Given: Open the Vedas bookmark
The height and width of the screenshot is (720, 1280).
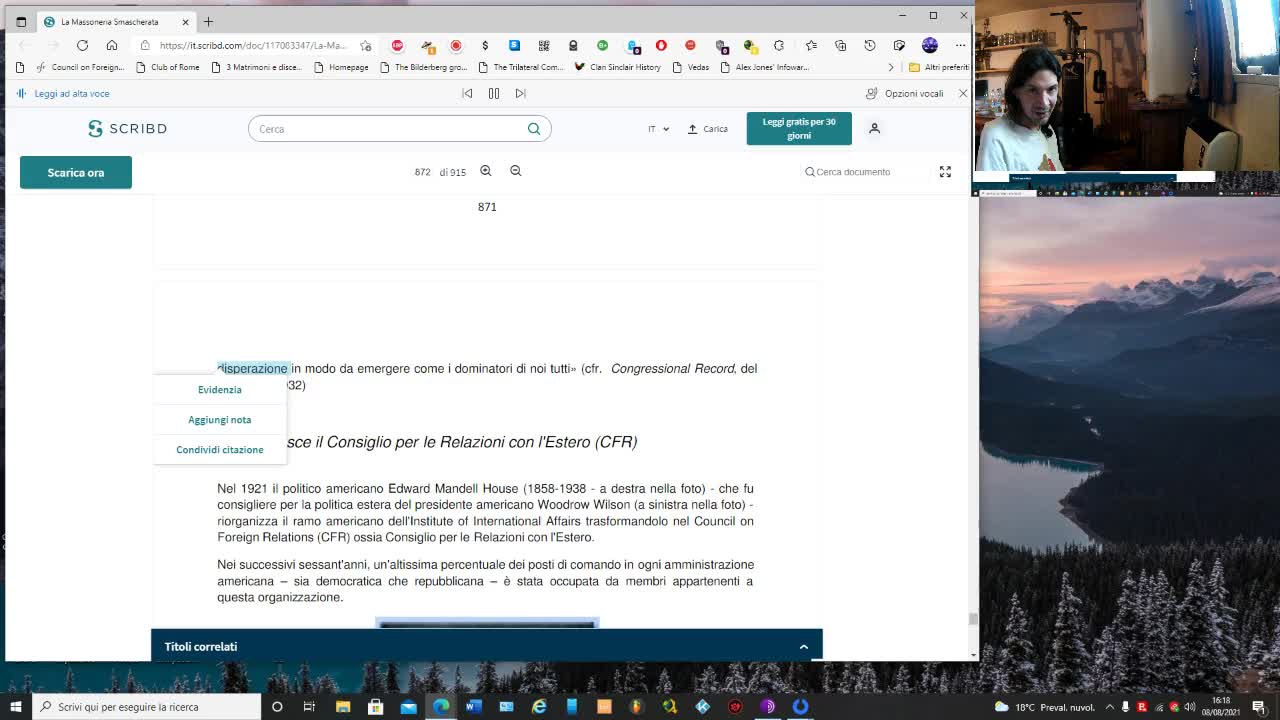Looking at the screenshot, I should point(690,67).
